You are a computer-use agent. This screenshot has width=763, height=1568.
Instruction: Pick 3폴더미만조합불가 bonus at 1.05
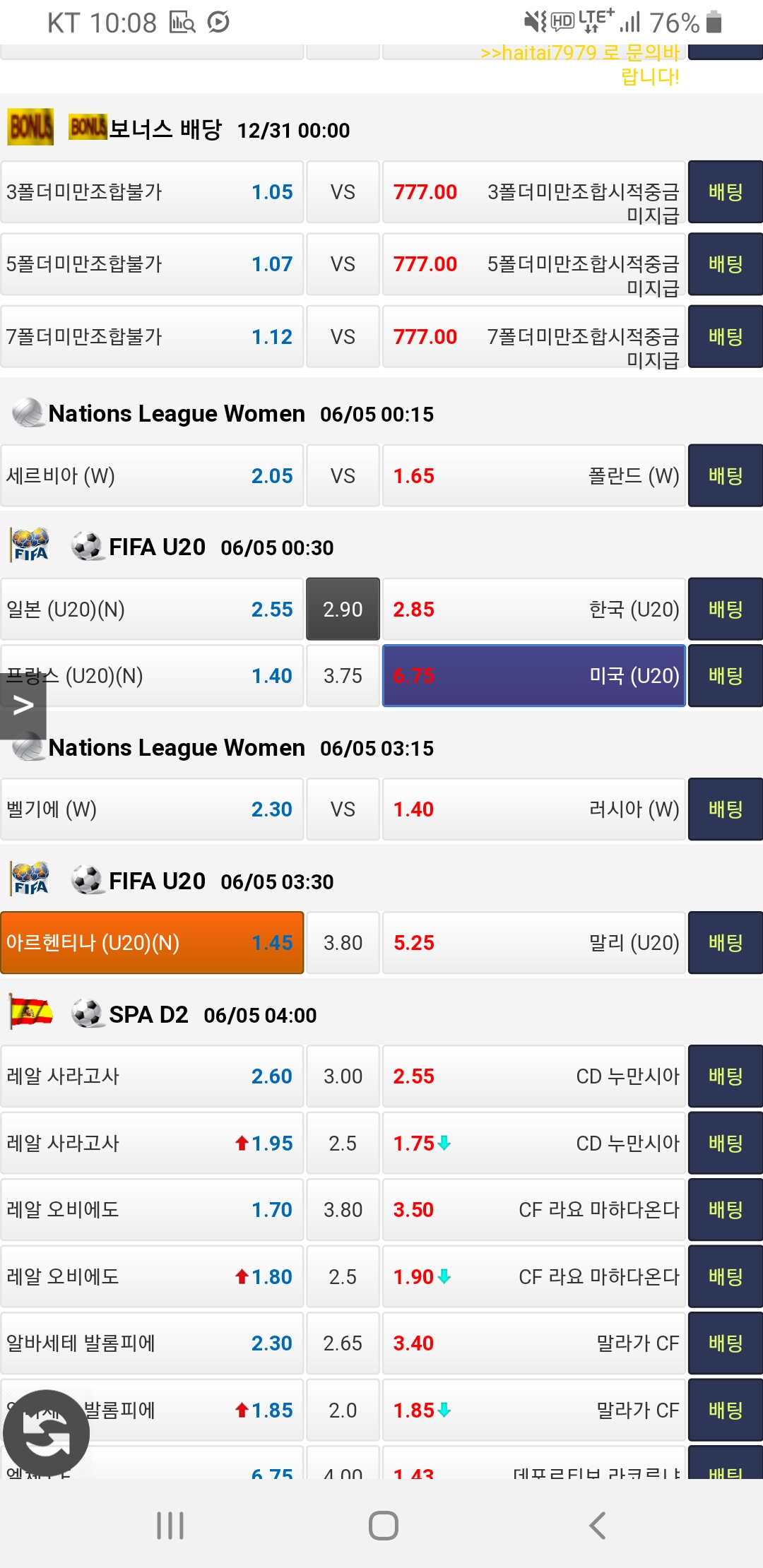coord(152,192)
